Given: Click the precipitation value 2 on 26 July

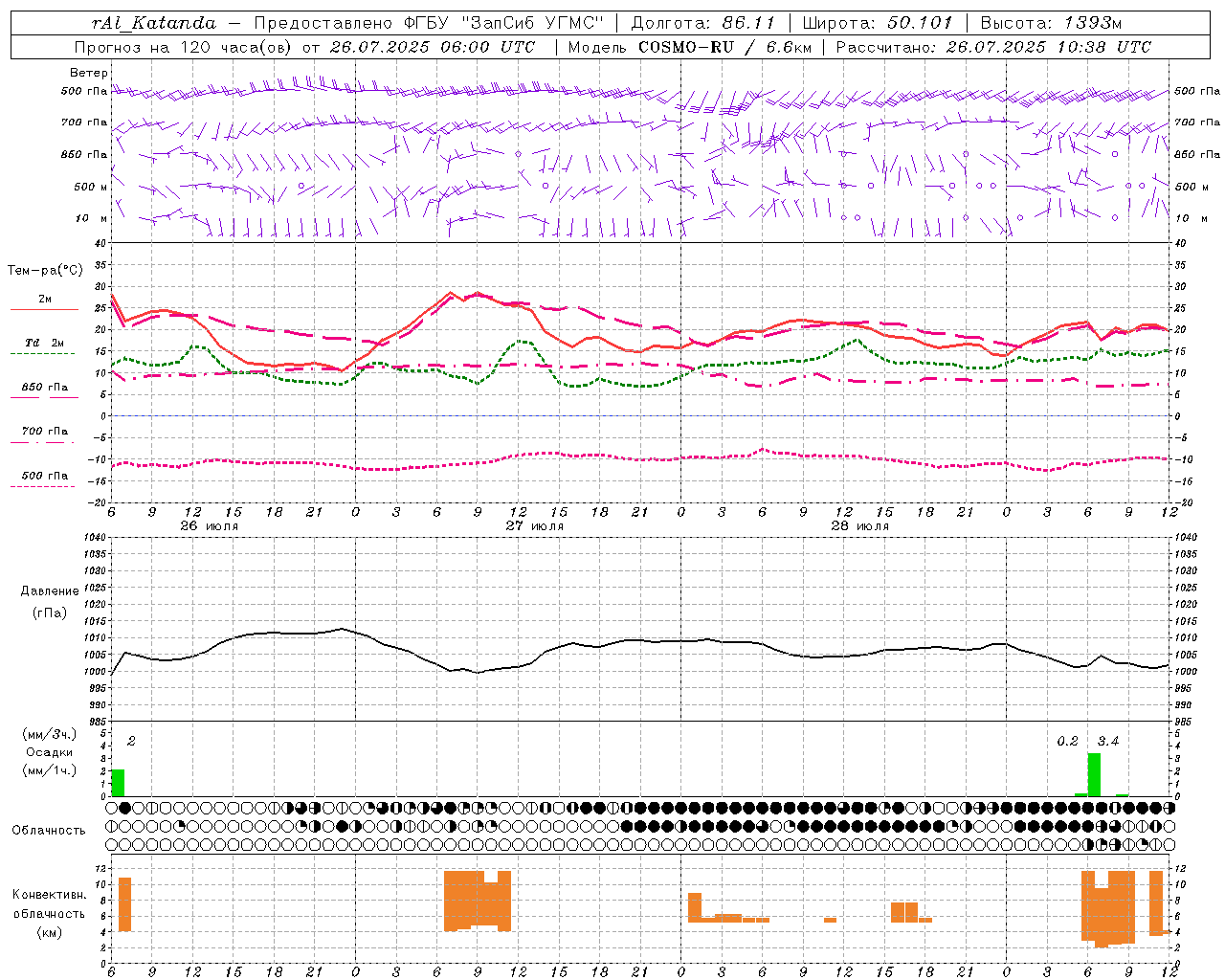Looking at the screenshot, I should click(x=131, y=742).
